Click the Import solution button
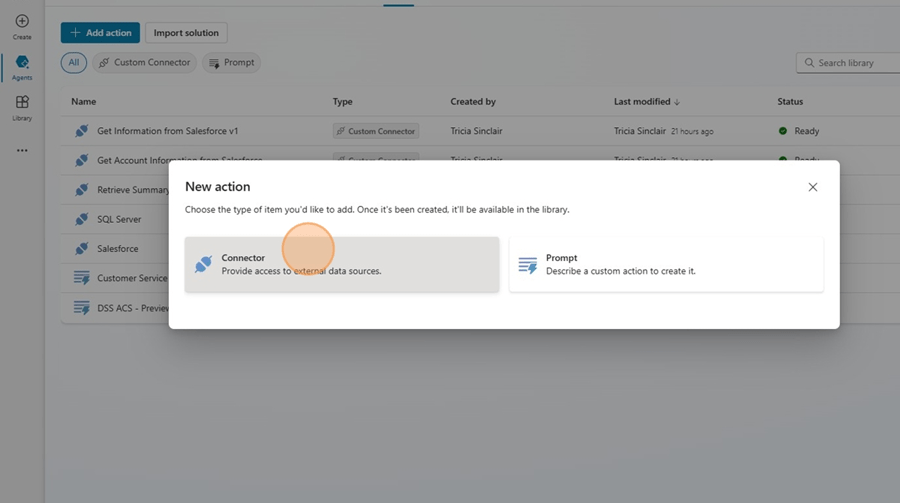The height and width of the screenshot is (503, 900). coord(186,33)
